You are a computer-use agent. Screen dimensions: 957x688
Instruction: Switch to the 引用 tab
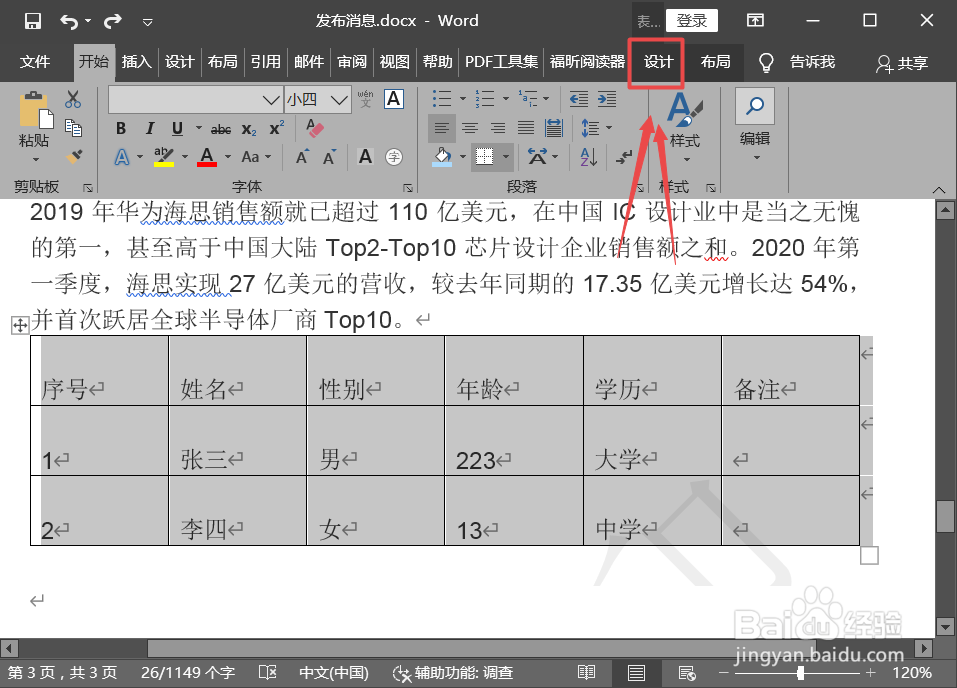(x=265, y=62)
